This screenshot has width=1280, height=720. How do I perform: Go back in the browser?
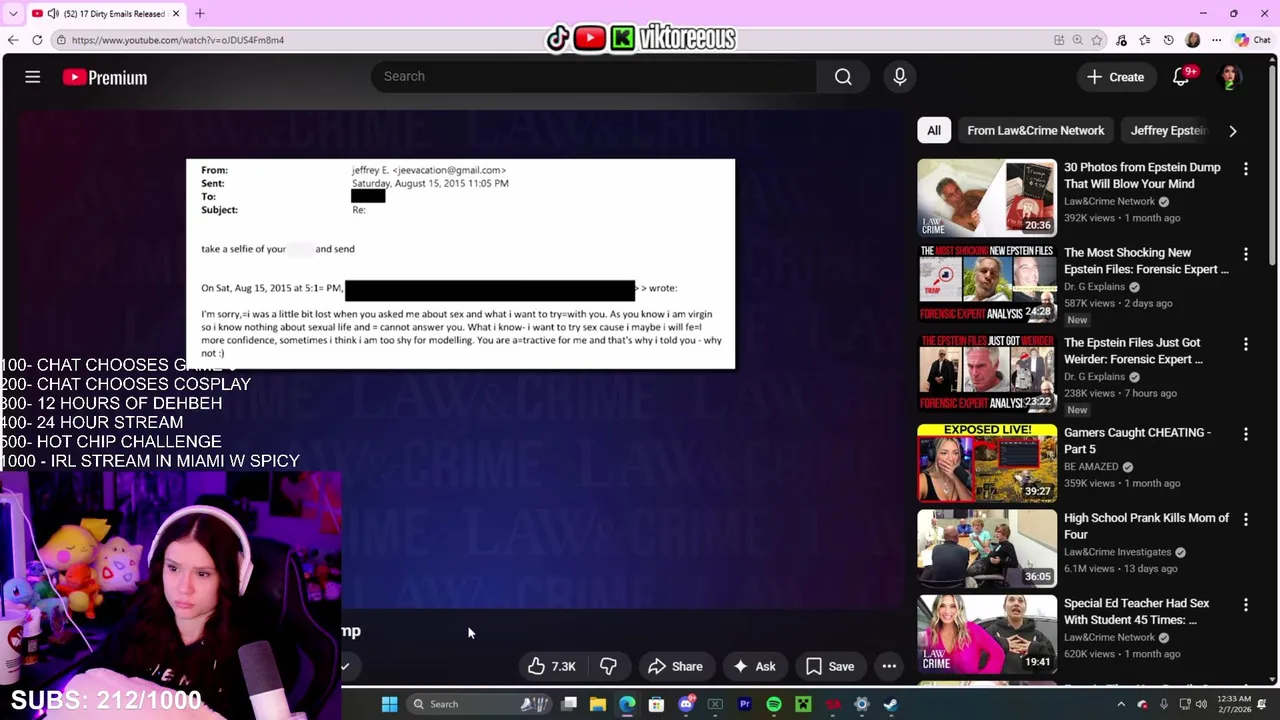click(x=13, y=40)
